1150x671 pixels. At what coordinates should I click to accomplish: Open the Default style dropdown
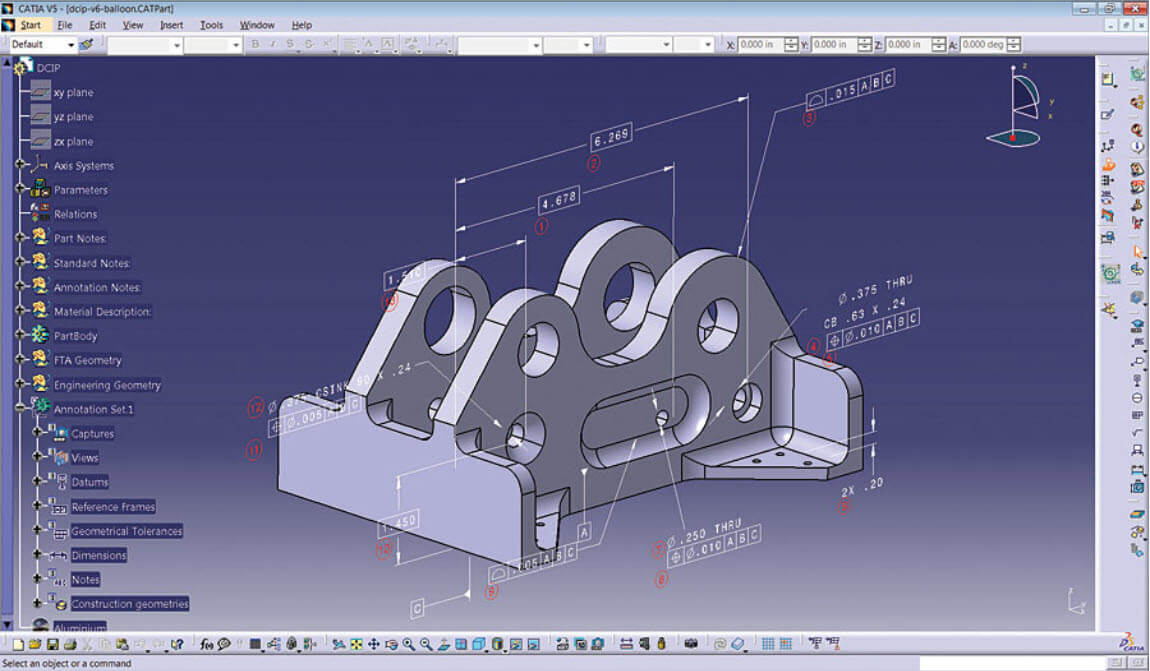click(70, 45)
